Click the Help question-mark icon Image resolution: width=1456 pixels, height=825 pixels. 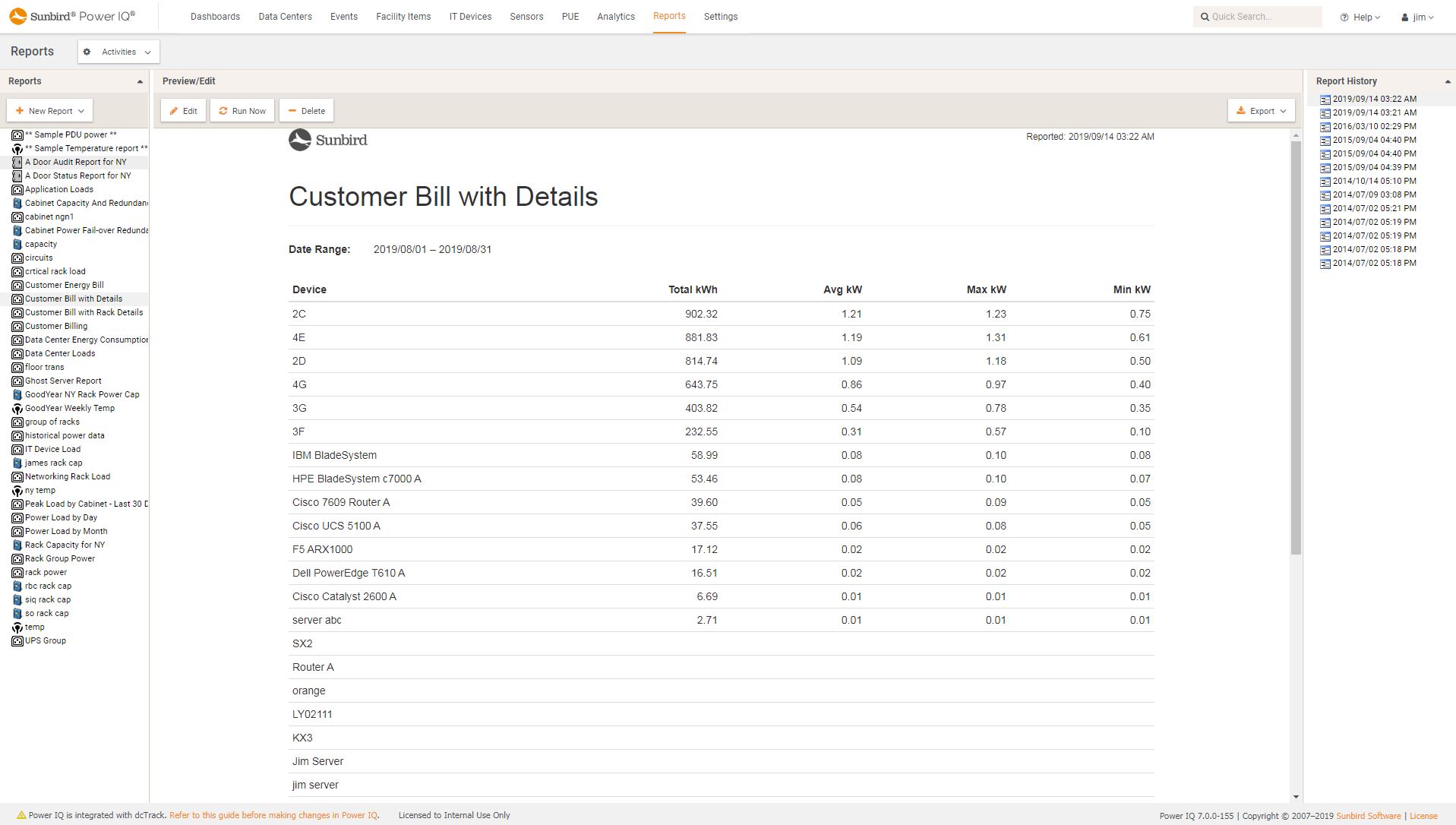click(x=1343, y=16)
